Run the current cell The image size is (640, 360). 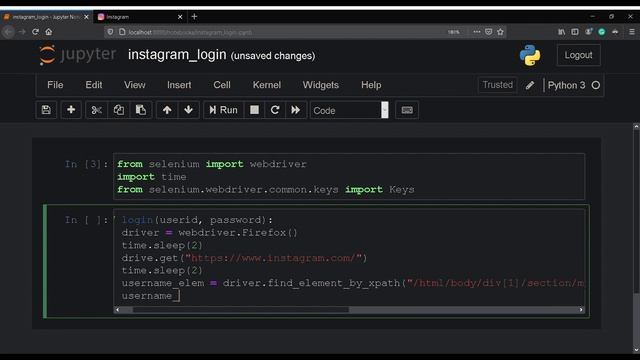tap(223, 110)
